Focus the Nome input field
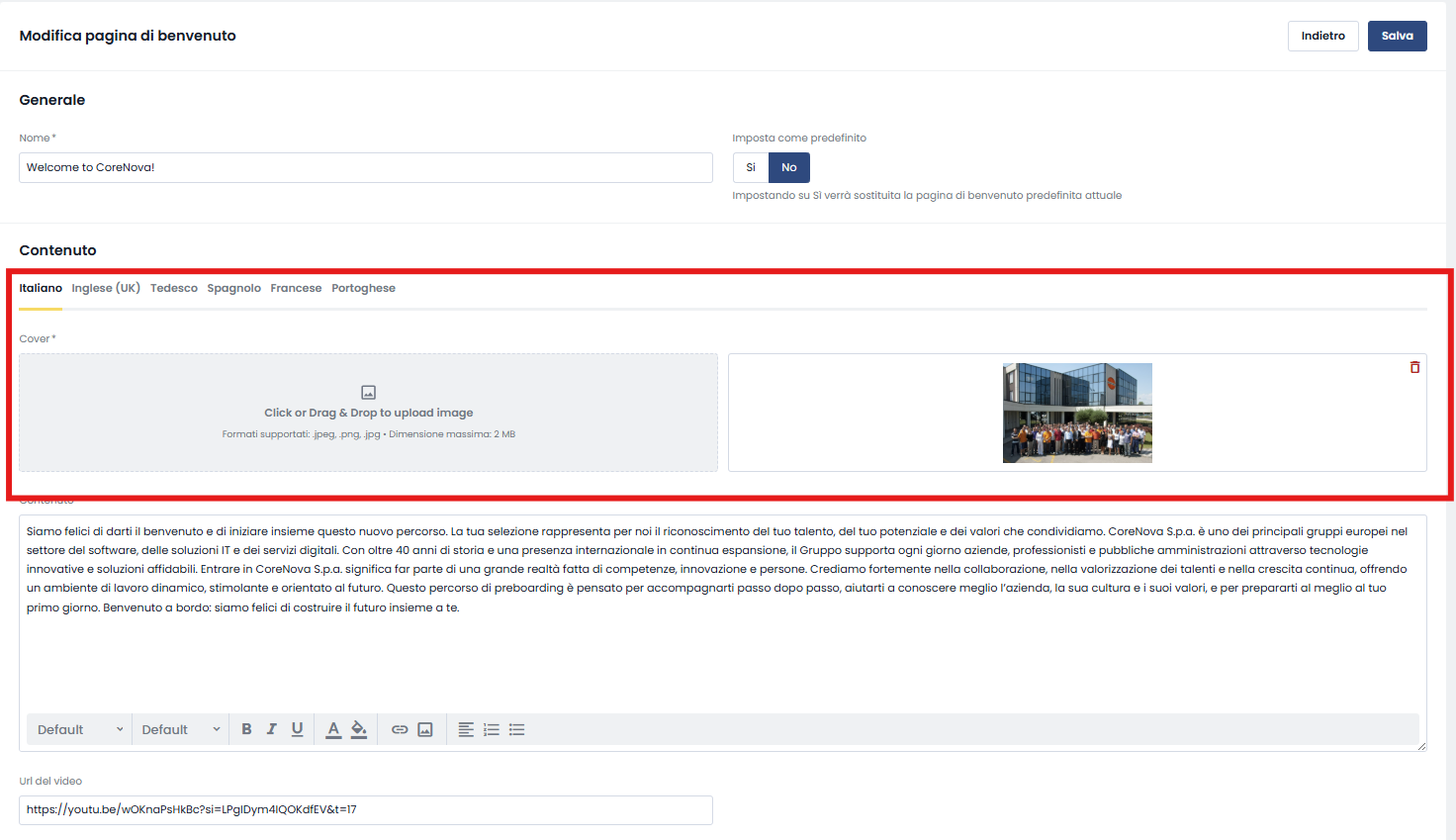This screenshot has height=840, width=1456. point(366,167)
